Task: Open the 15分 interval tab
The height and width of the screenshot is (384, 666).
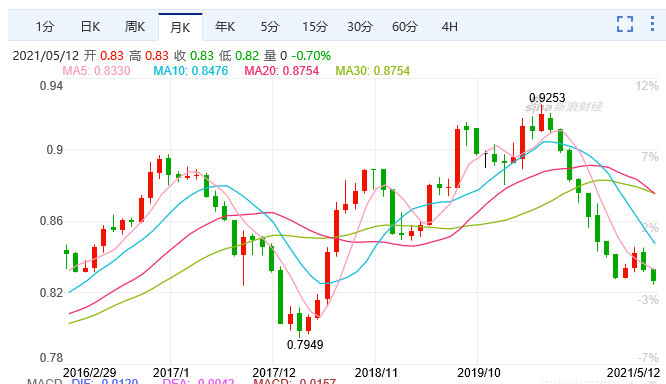Action: tap(315, 27)
